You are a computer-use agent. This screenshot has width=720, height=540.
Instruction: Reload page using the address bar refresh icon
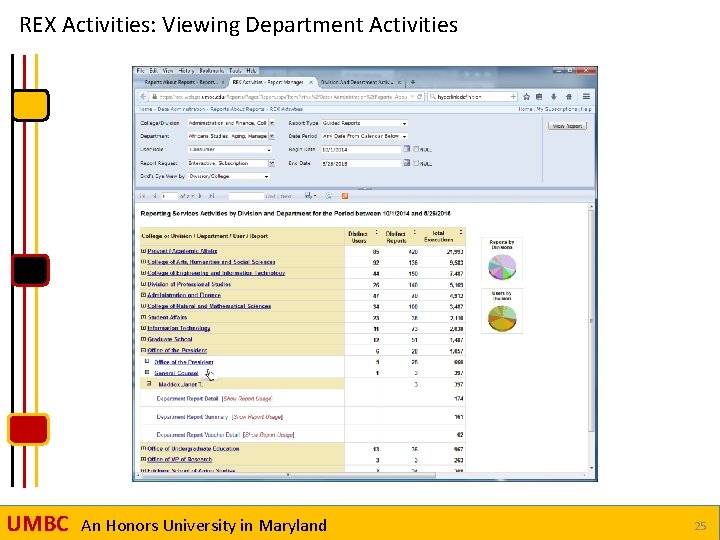pos(420,96)
